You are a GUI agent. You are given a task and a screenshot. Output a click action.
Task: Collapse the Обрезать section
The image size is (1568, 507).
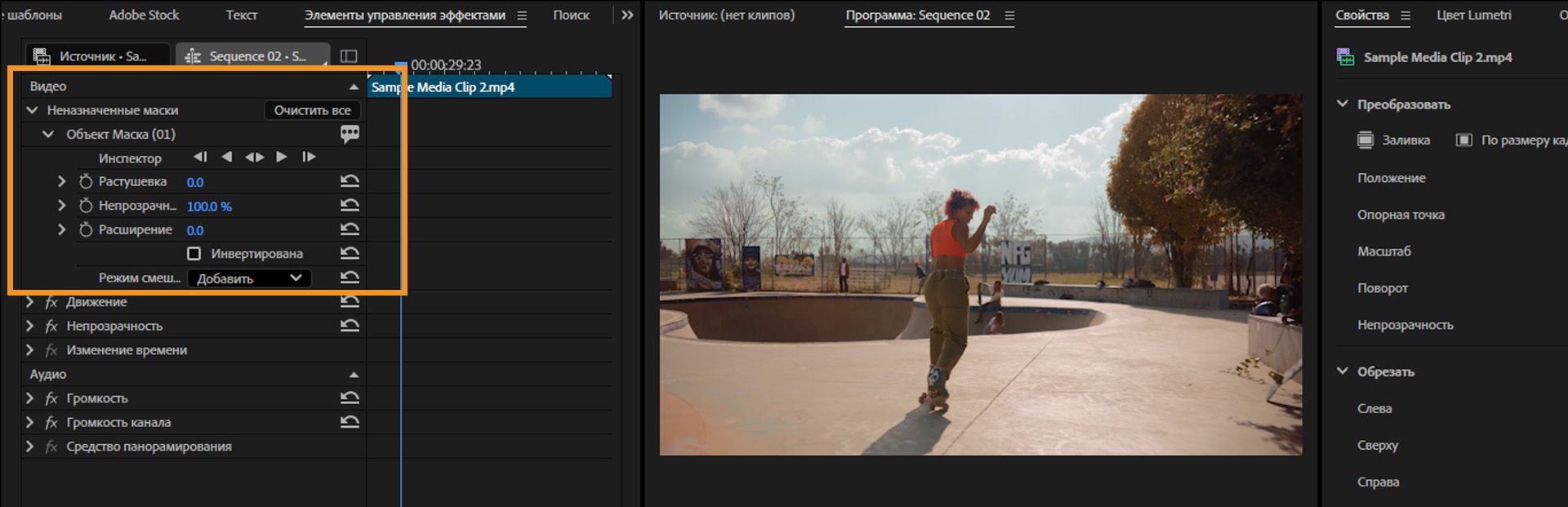point(1343,371)
